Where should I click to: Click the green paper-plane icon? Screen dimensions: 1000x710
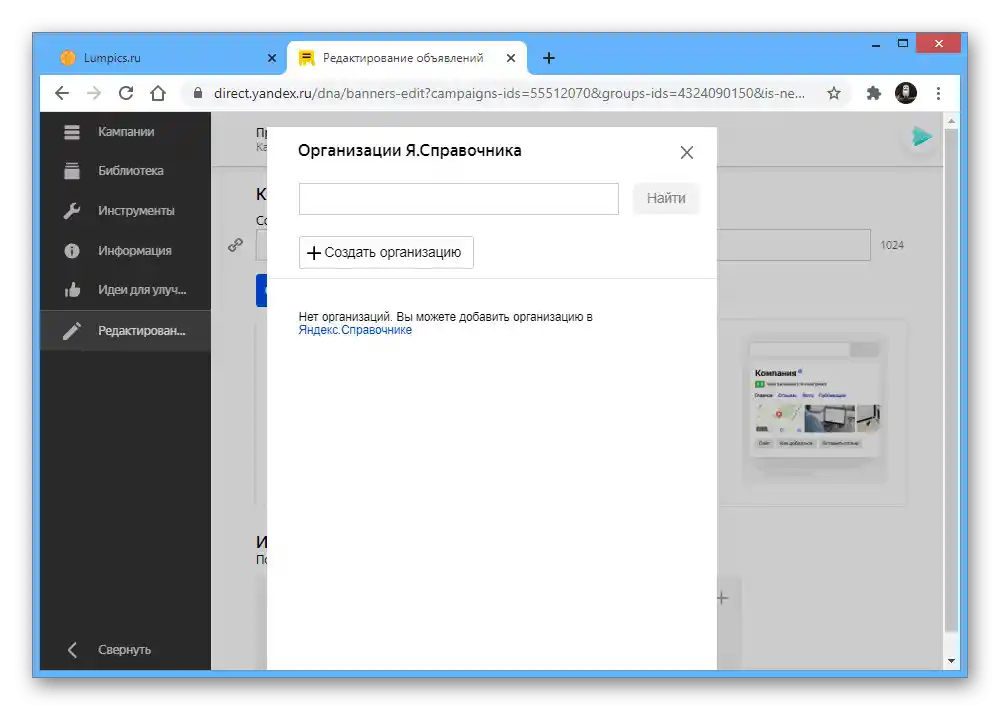coord(921,137)
